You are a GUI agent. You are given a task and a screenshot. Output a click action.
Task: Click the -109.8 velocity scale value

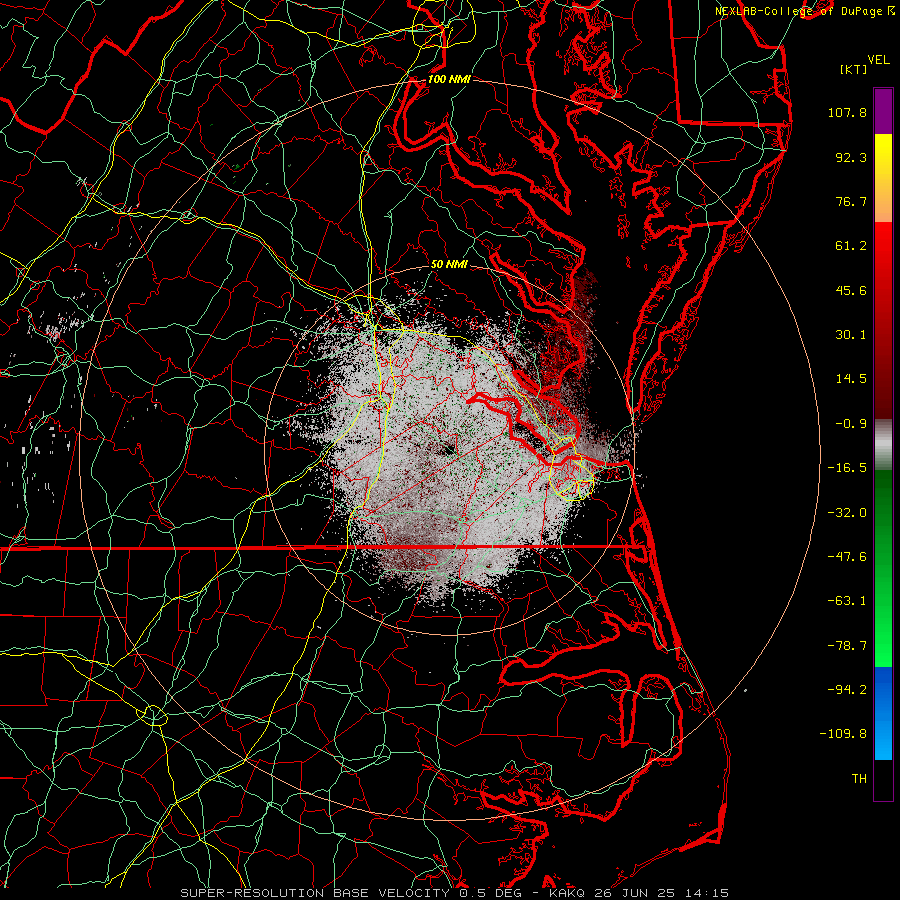[x=844, y=734]
